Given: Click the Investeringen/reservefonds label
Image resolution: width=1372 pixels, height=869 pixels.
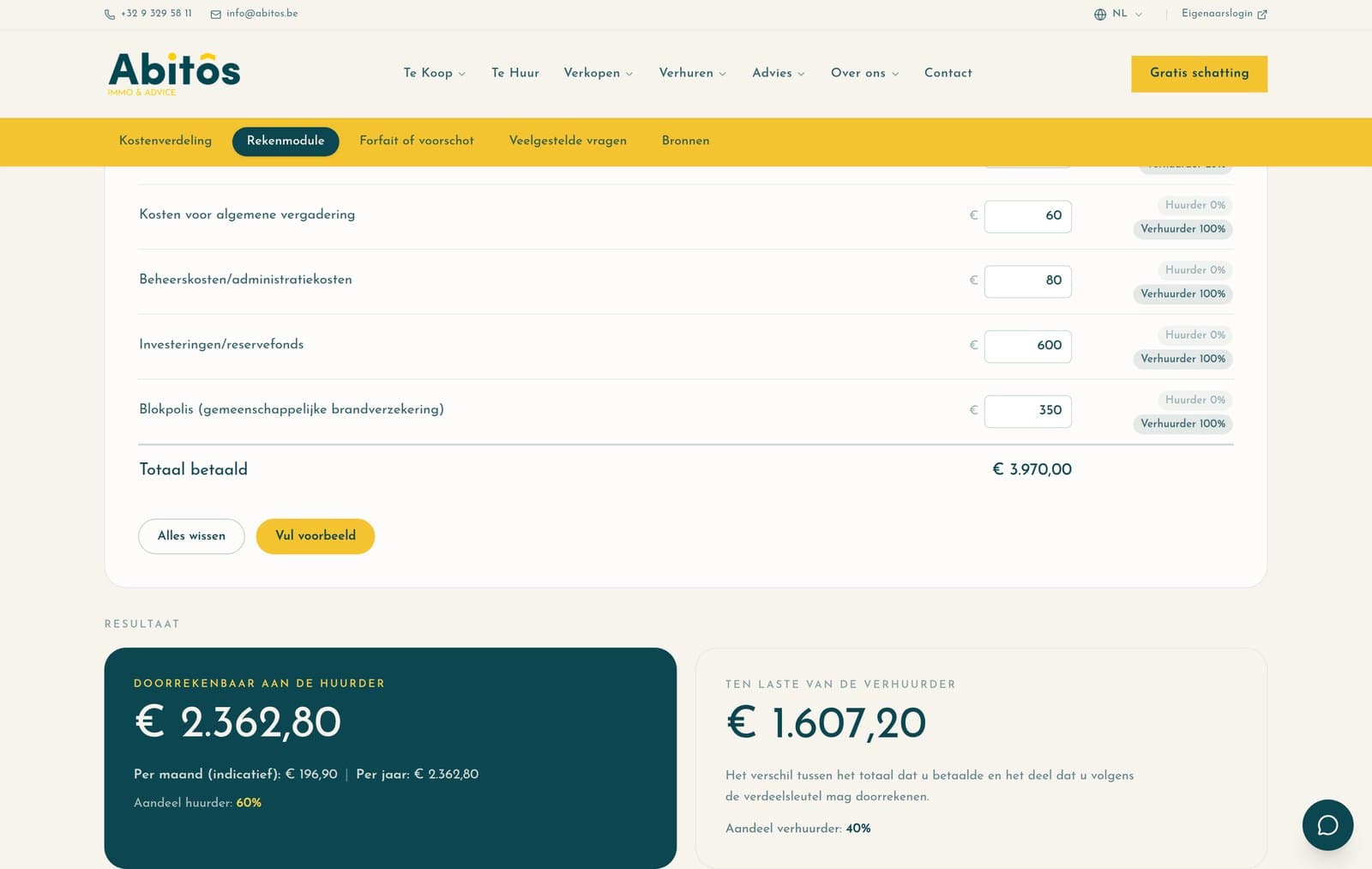Looking at the screenshot, I should click(x=221, y=345).
